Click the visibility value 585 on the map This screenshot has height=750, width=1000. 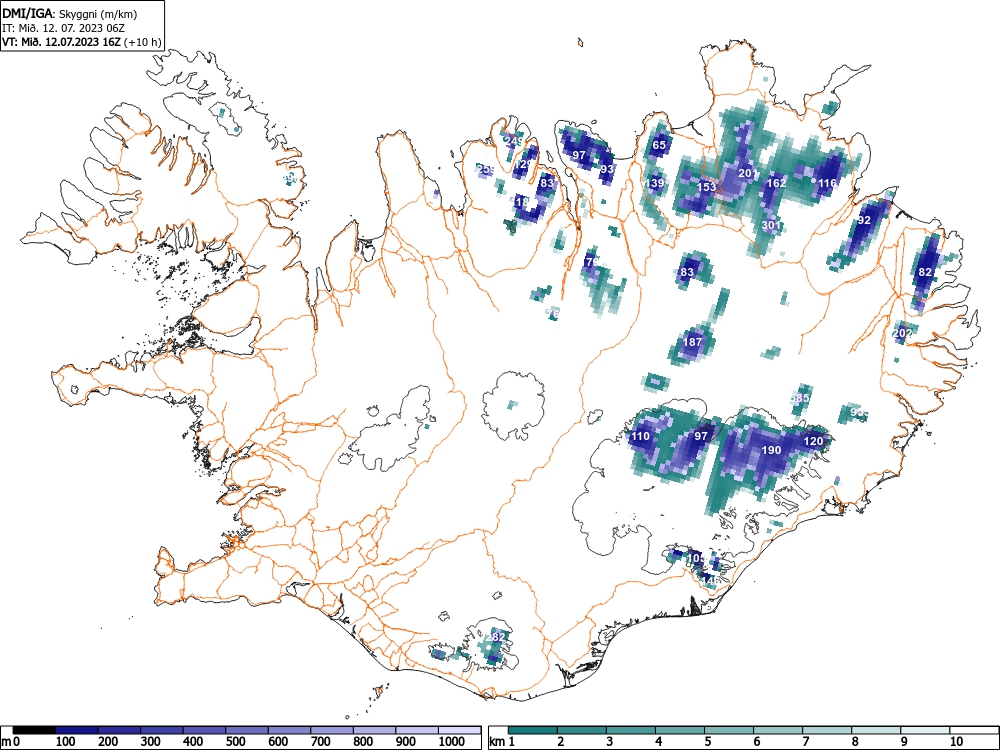click(x=799, y=398)
